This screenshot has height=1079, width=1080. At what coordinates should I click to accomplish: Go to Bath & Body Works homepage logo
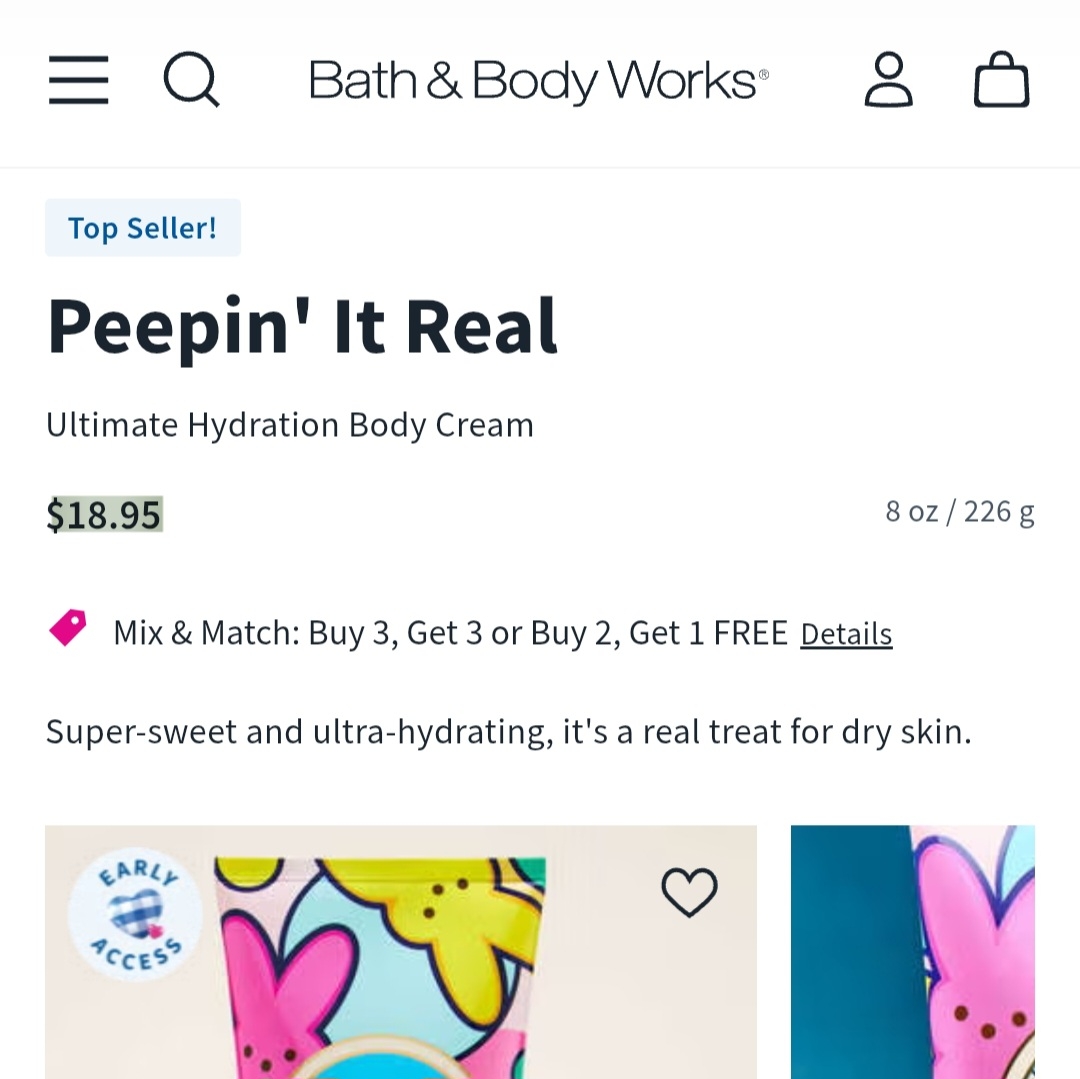[539, 80]
